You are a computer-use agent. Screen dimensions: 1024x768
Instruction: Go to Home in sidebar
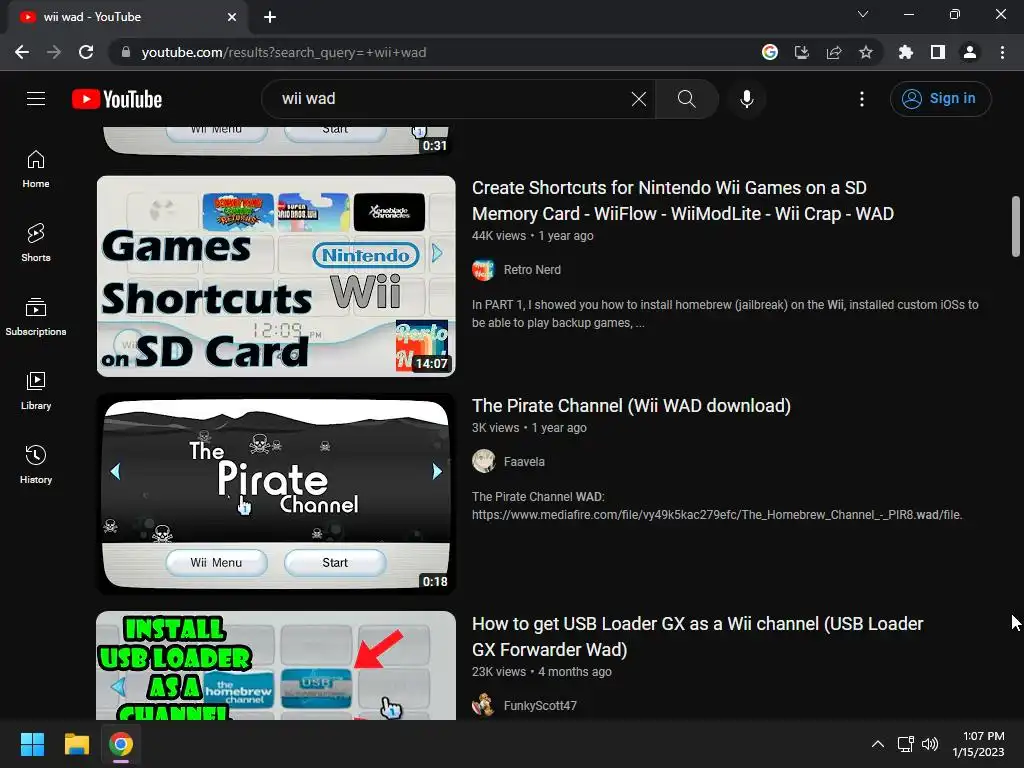(36, 168)
